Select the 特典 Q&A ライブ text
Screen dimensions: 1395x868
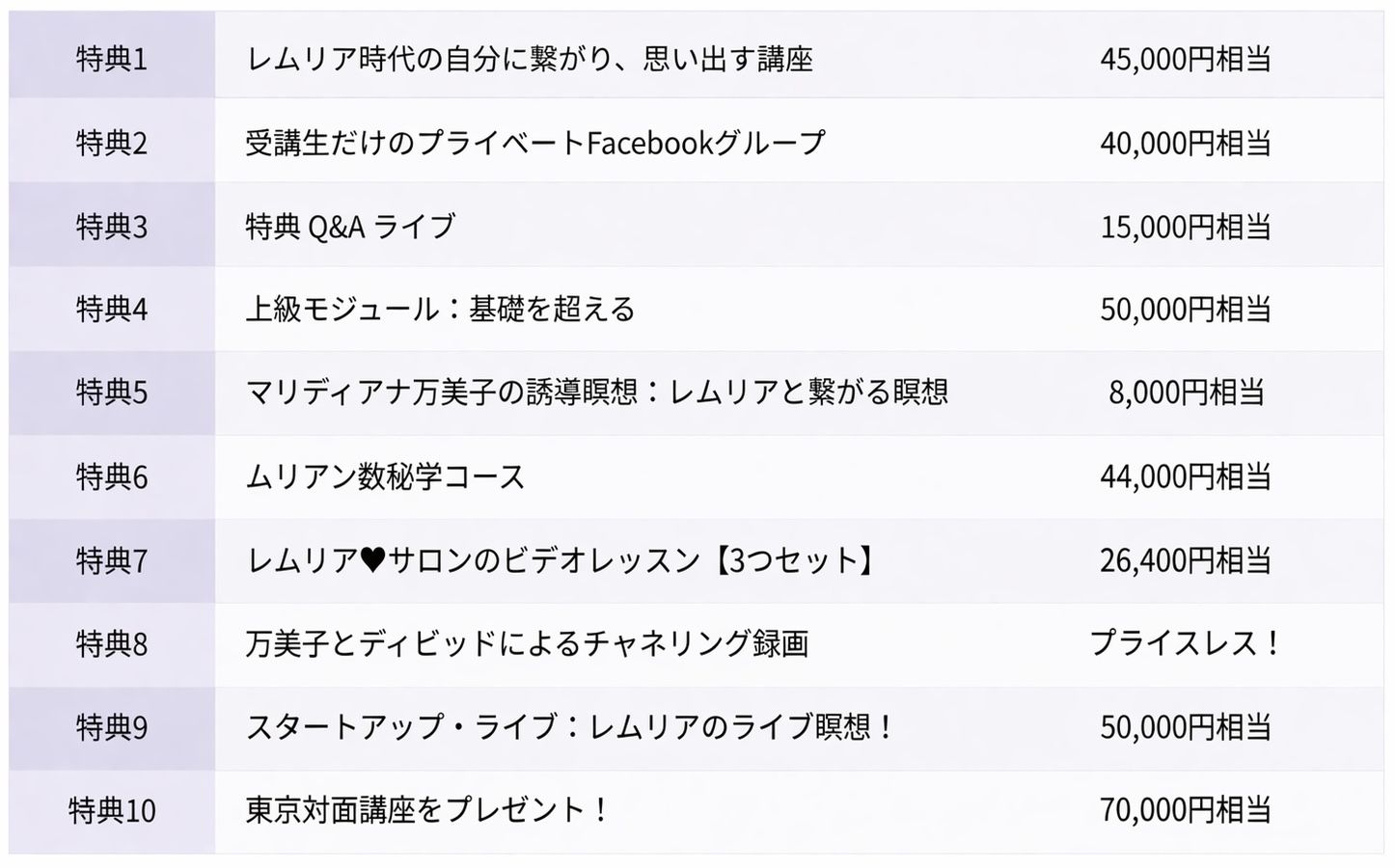pyautogui.click(x=349, y=227)
